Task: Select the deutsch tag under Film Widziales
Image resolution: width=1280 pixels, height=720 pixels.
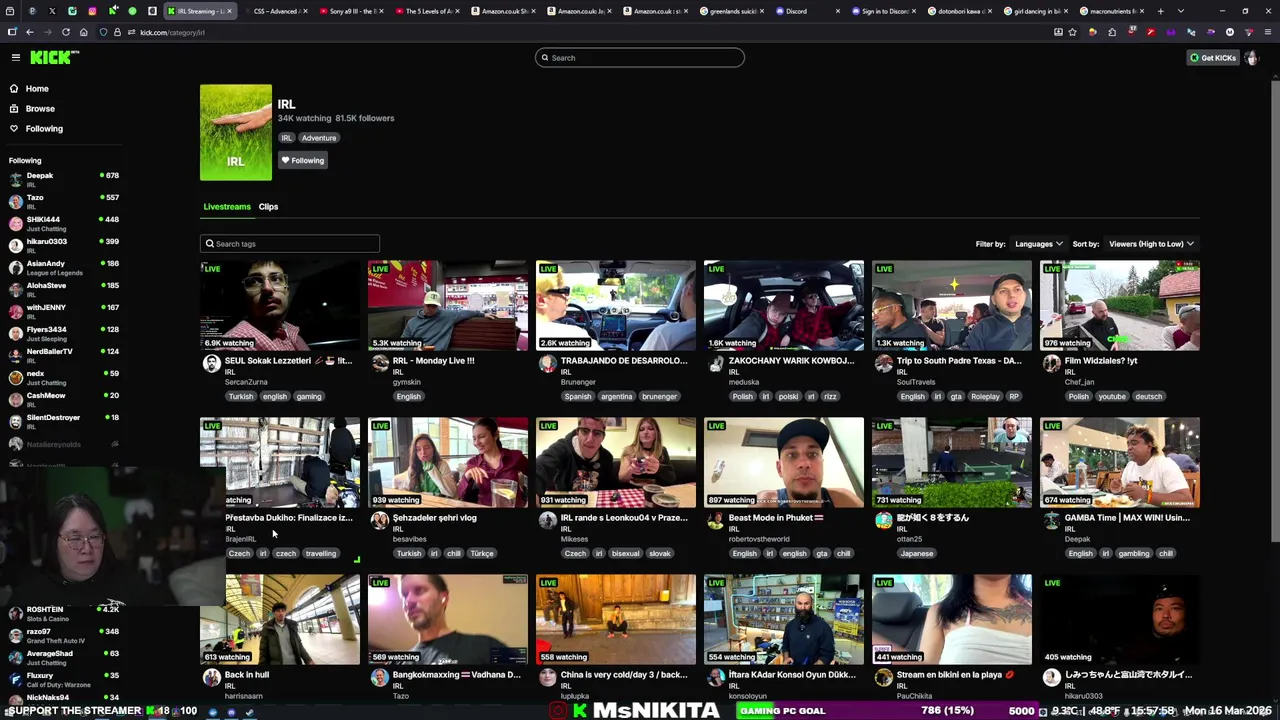Action: [1148, 397]
